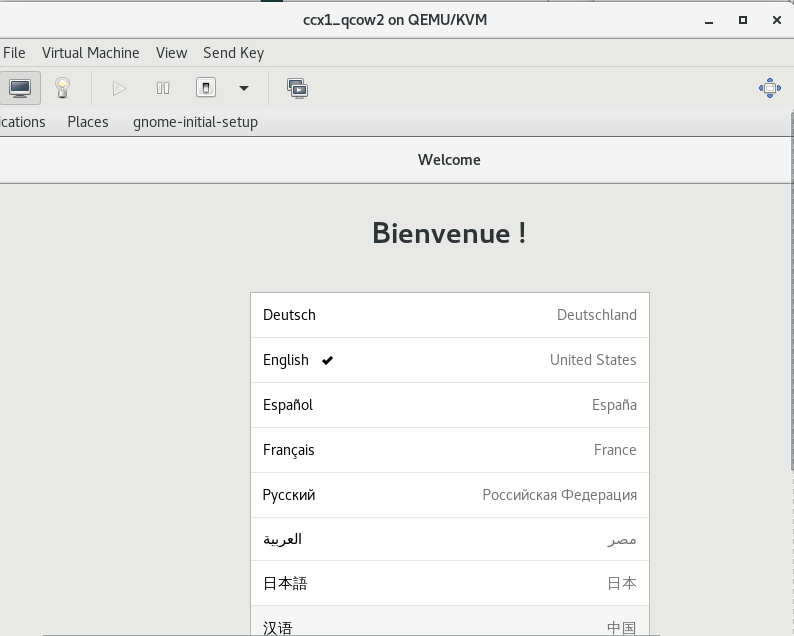The width and height of the screenshot is (794, 636).
Task: Open the Places menu in guest
Action: coord(88,122)
